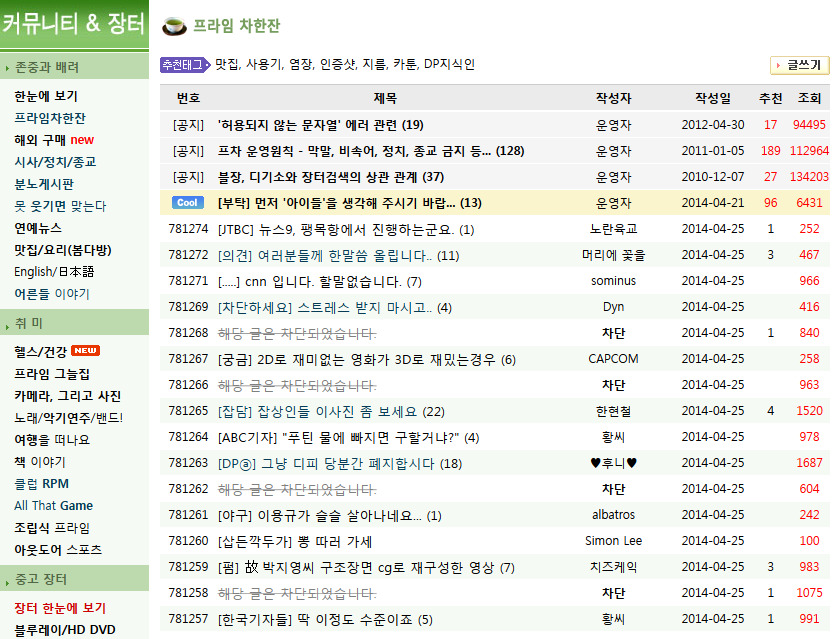Open notice 프차 운영원칙 post
The width and height of the screenshot is (840, 639).
(371, 151)
